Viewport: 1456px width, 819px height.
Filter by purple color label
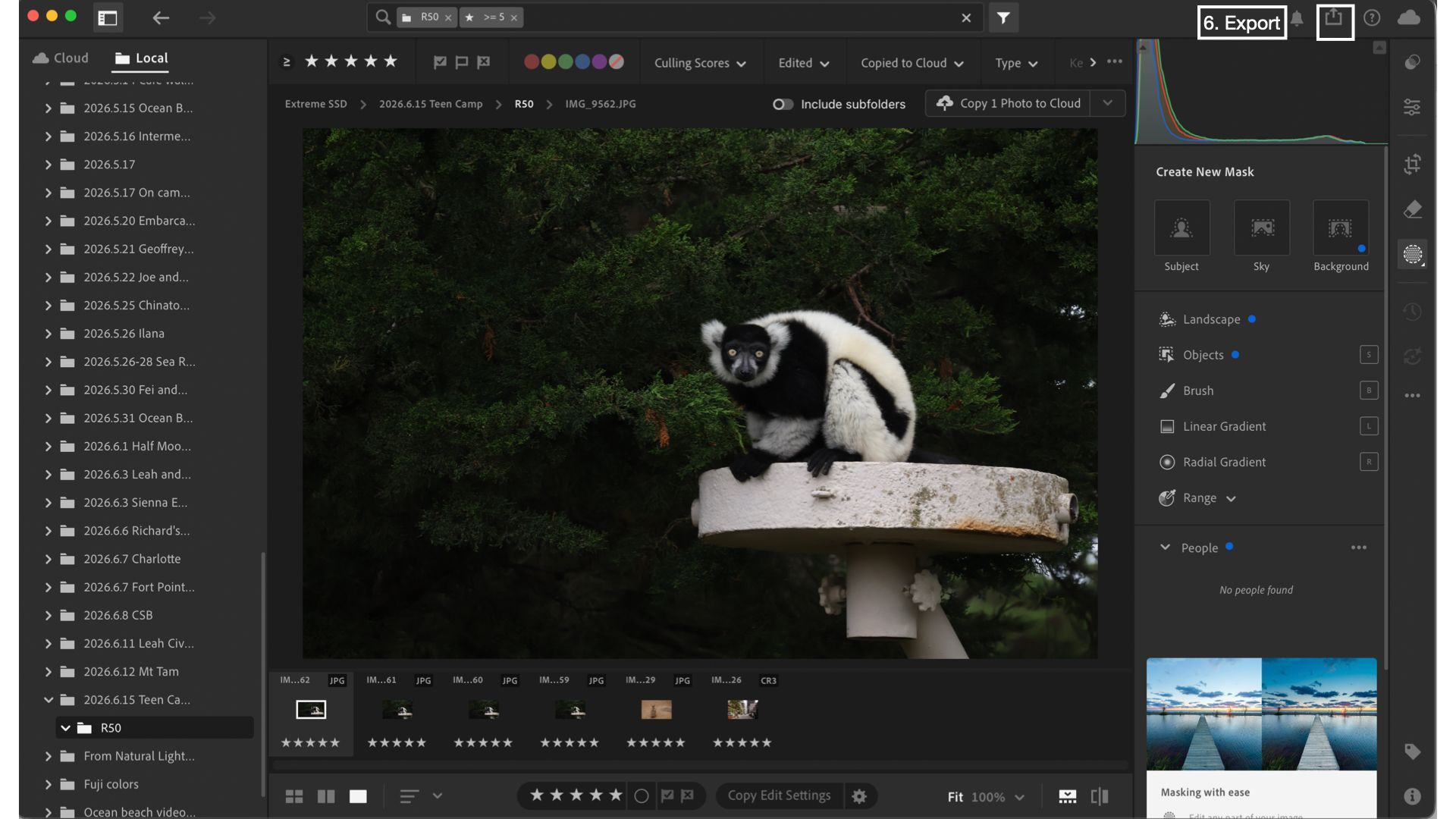click(599, 62)
